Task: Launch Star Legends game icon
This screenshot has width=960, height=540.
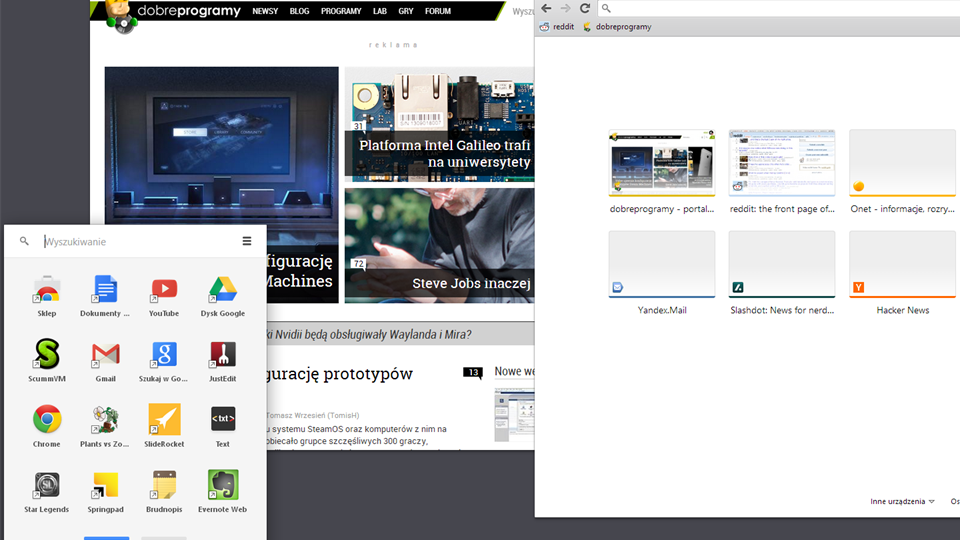Action: coord(47,486)
